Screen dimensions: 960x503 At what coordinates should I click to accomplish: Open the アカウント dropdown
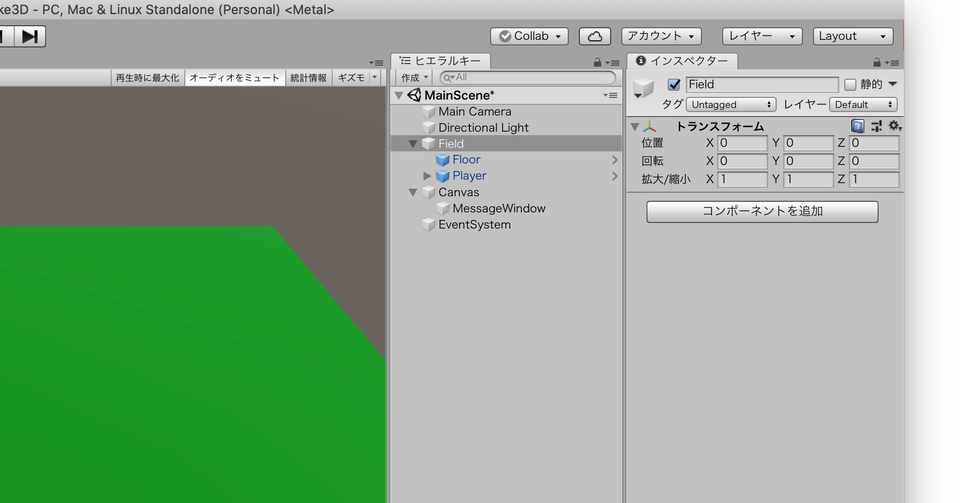coord(661,36)
